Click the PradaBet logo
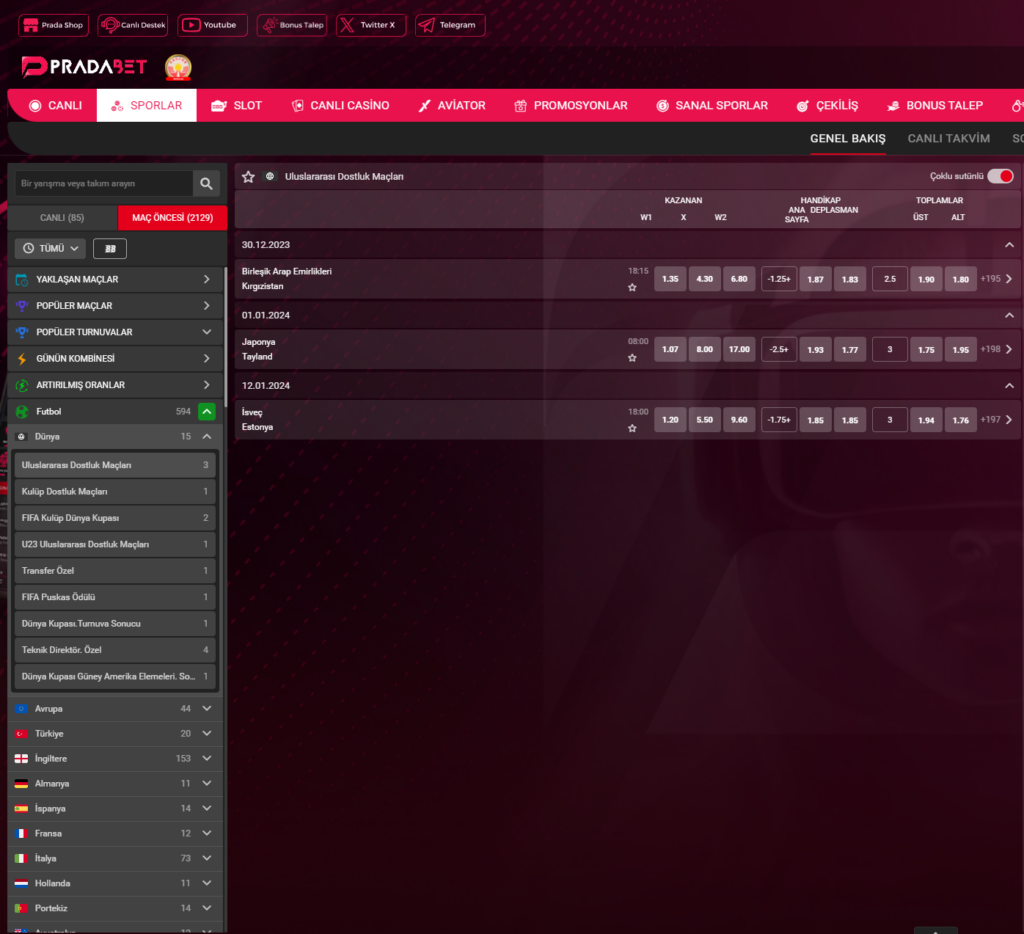 (84, 67)
